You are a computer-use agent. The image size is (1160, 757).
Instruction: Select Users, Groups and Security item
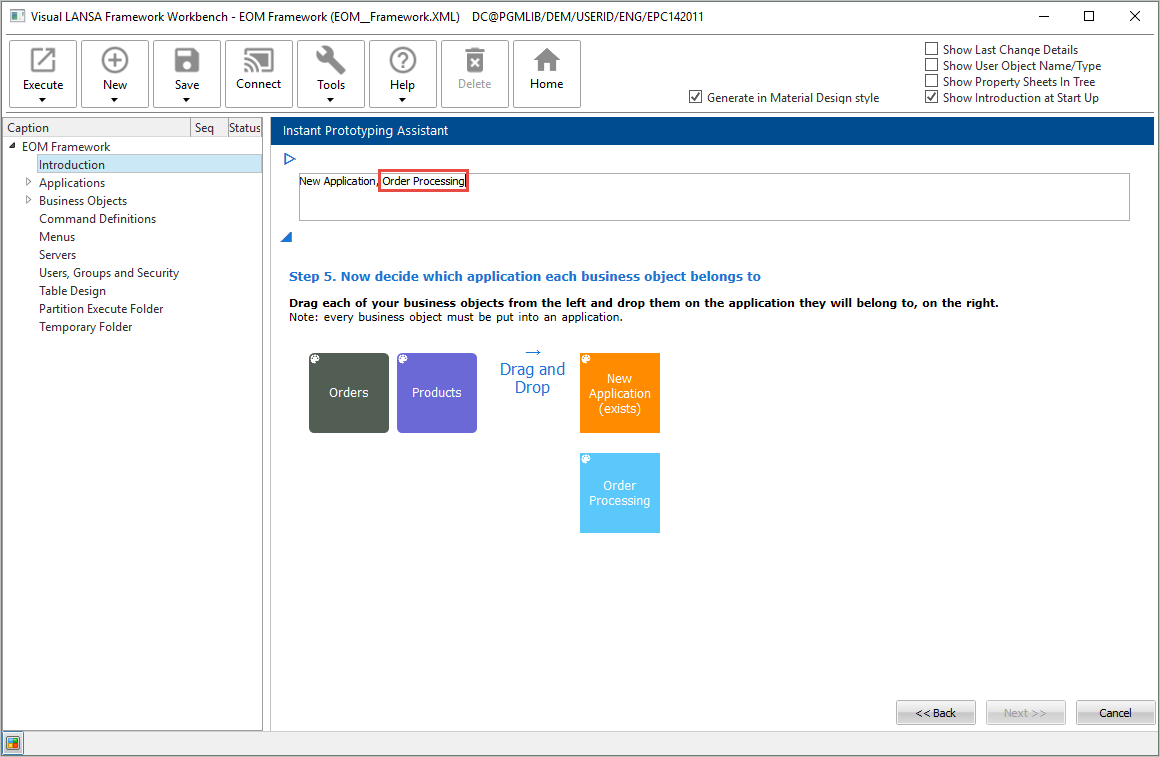click(x=109, y=273)
